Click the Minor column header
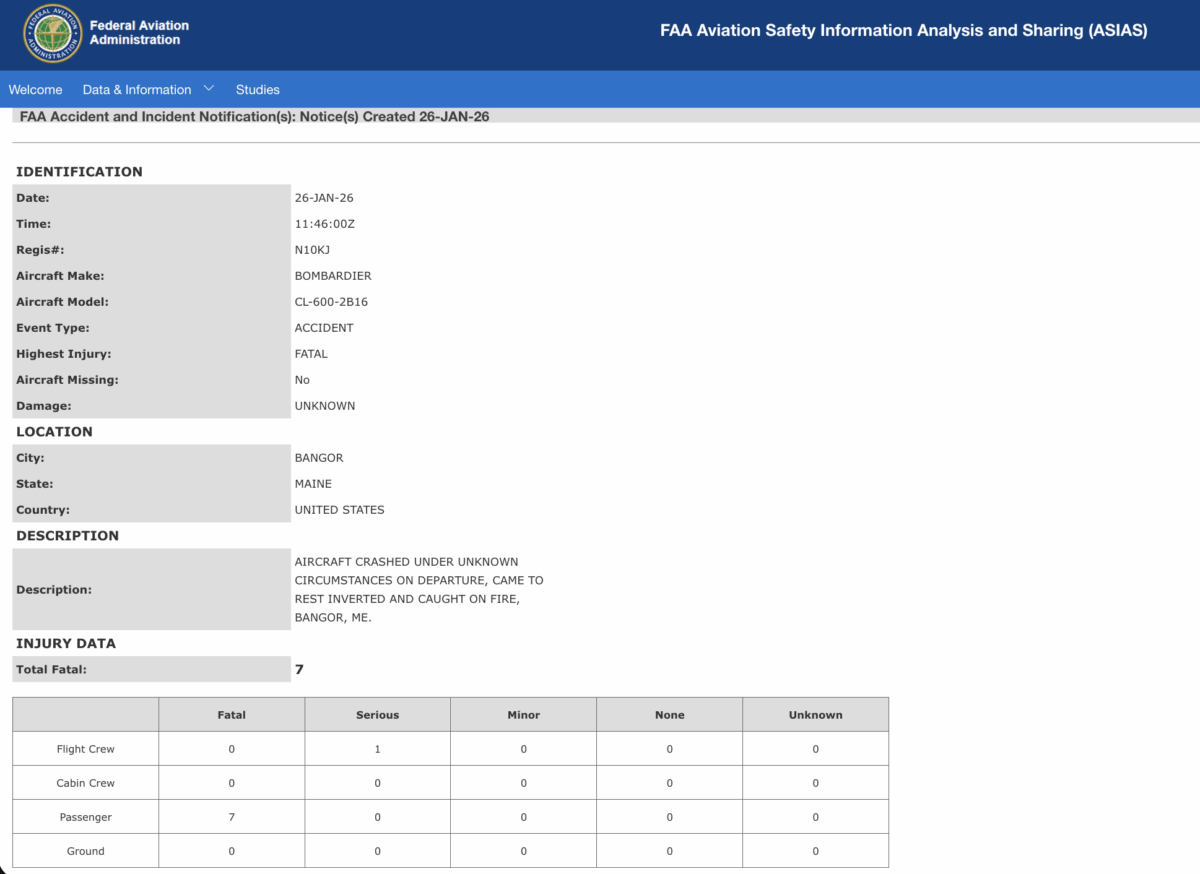This screenshot has height=874, width=1200. (523, 715)
